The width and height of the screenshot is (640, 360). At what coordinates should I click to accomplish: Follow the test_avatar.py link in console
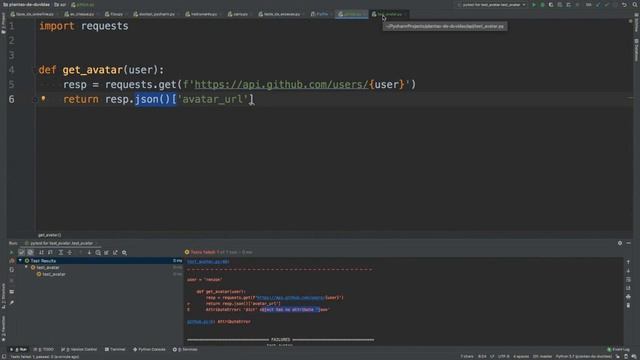coord(208,262)
